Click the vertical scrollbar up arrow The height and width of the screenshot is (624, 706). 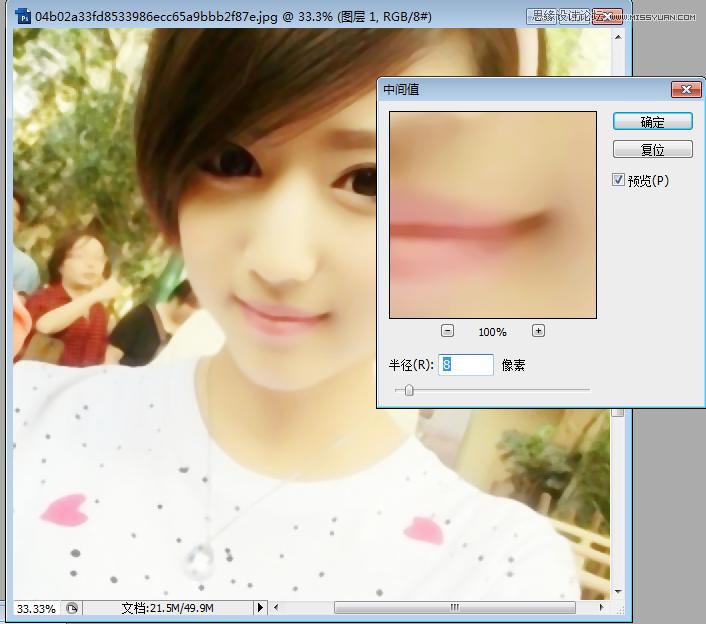click(618, 37)
